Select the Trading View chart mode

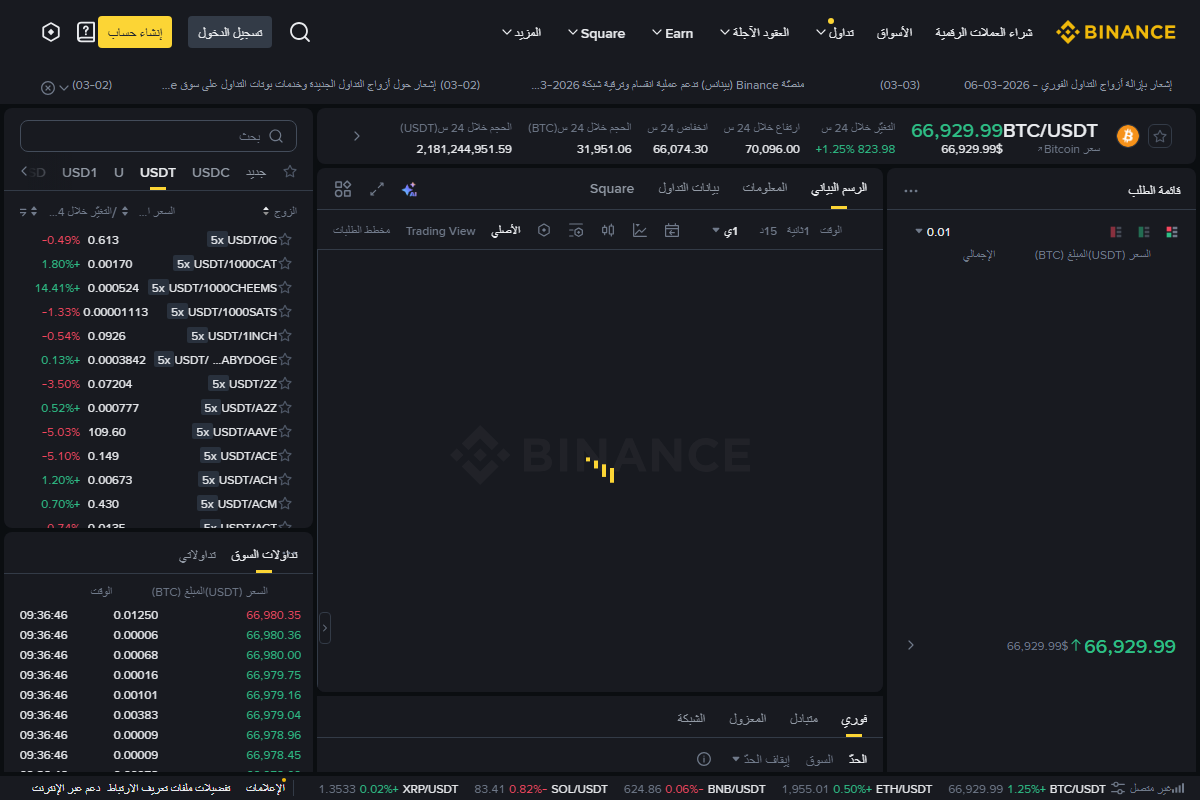[x=441, y=231]
